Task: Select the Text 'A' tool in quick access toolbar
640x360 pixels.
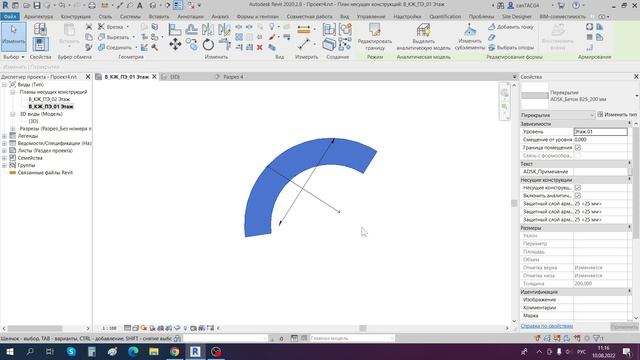Action: pos(140,5)
